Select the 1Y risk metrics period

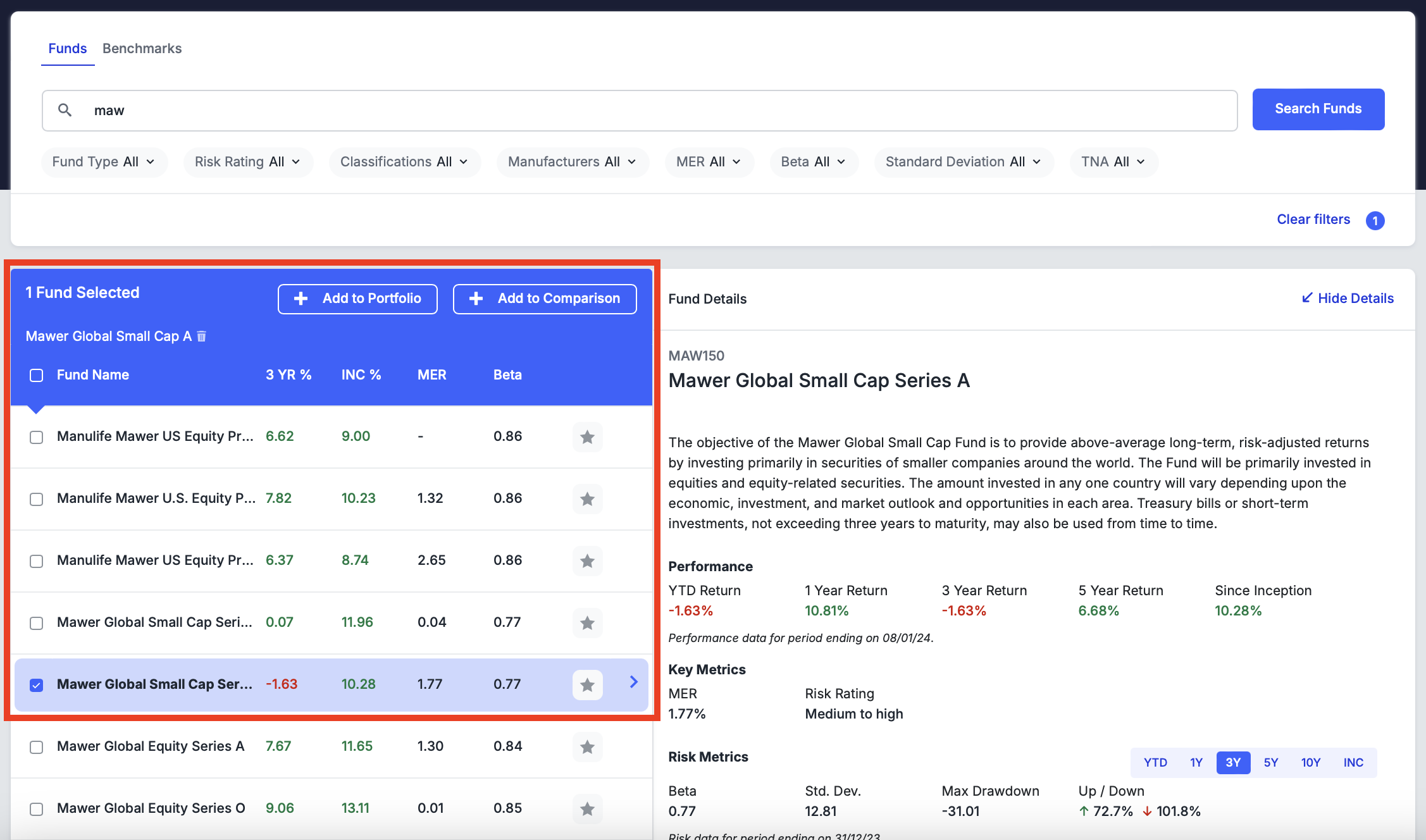point(1196,763)
